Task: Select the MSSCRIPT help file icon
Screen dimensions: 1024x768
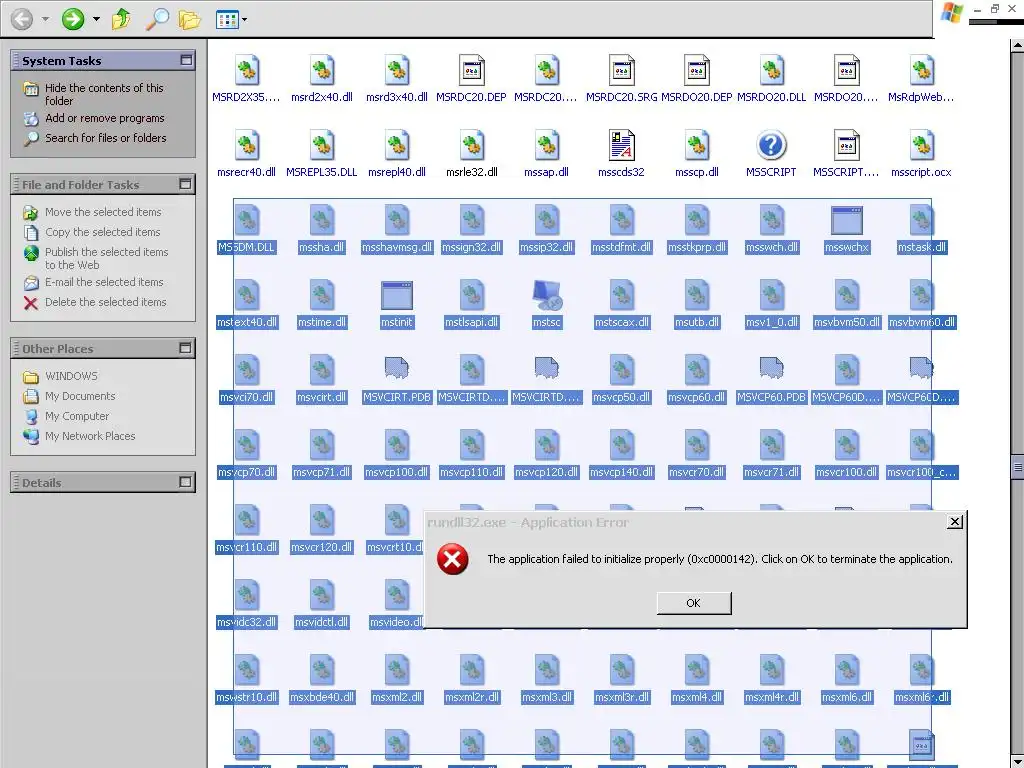Action: coord(771,145)
